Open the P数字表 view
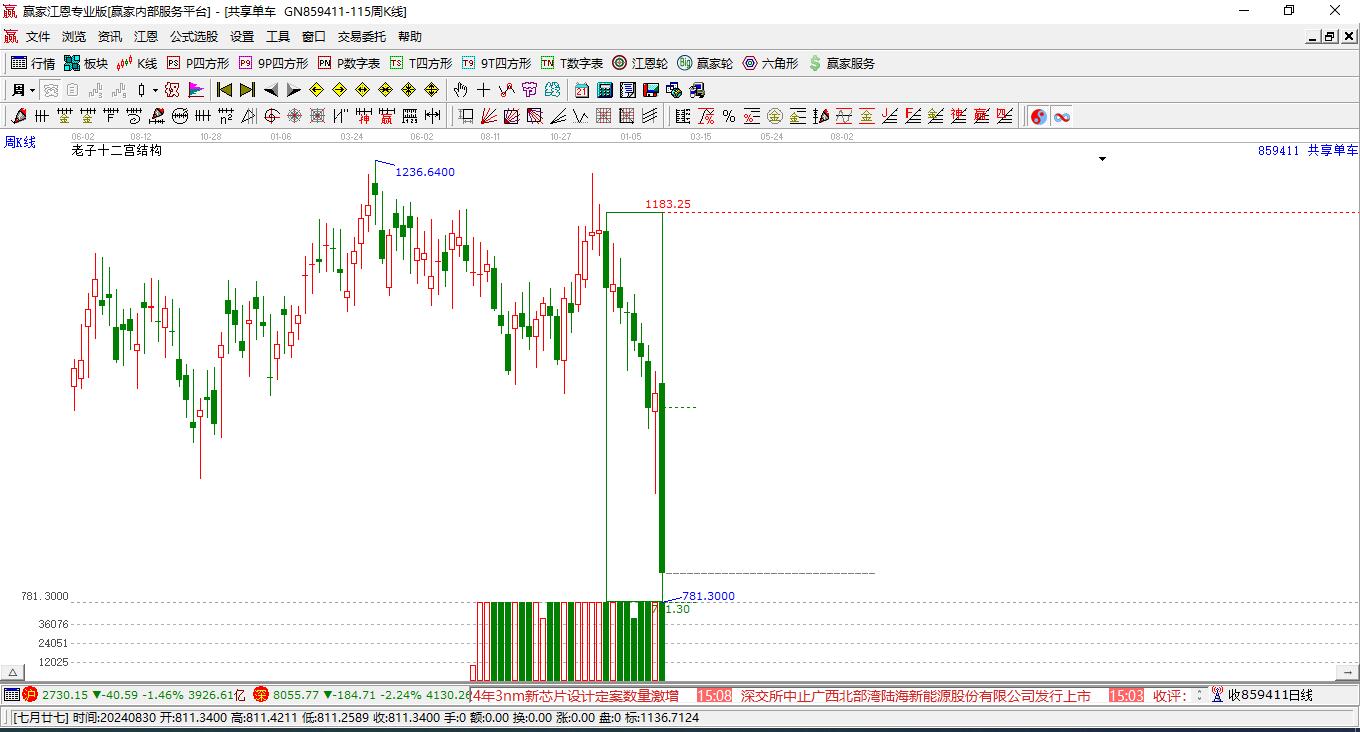1360x732 pixels. point(348,63)
